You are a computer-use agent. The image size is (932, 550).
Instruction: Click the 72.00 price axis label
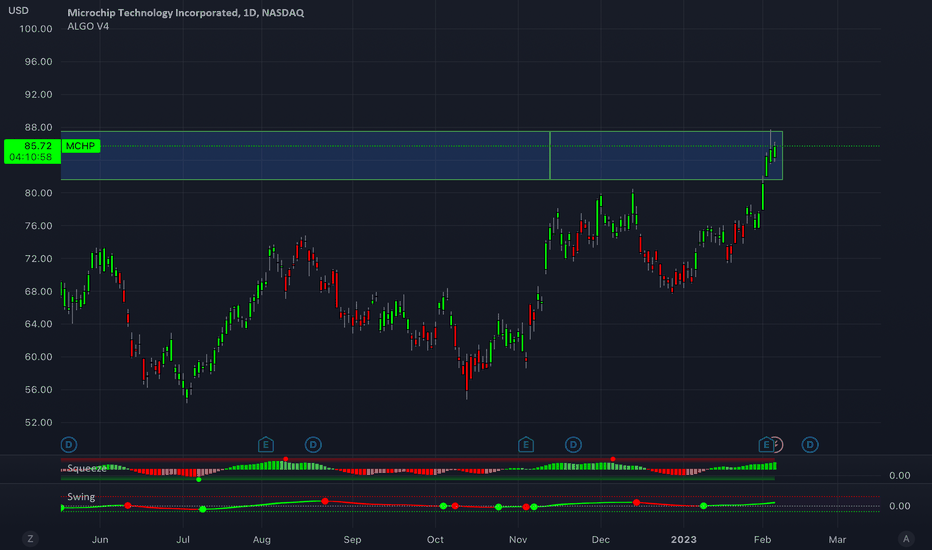click(x=39, y=259)
